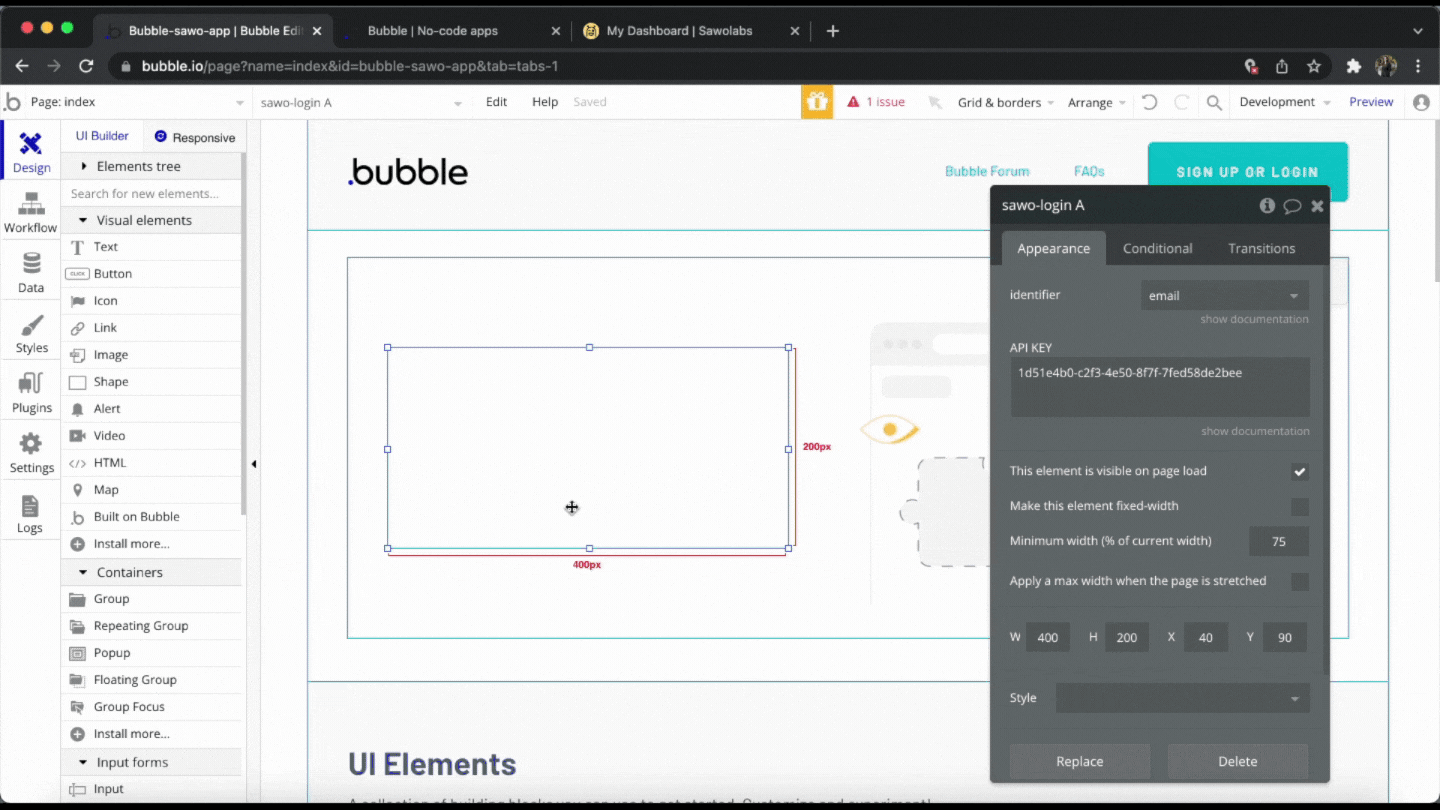Select the Map element
The width and height of the screenshot is (1440, 810).
152,489
